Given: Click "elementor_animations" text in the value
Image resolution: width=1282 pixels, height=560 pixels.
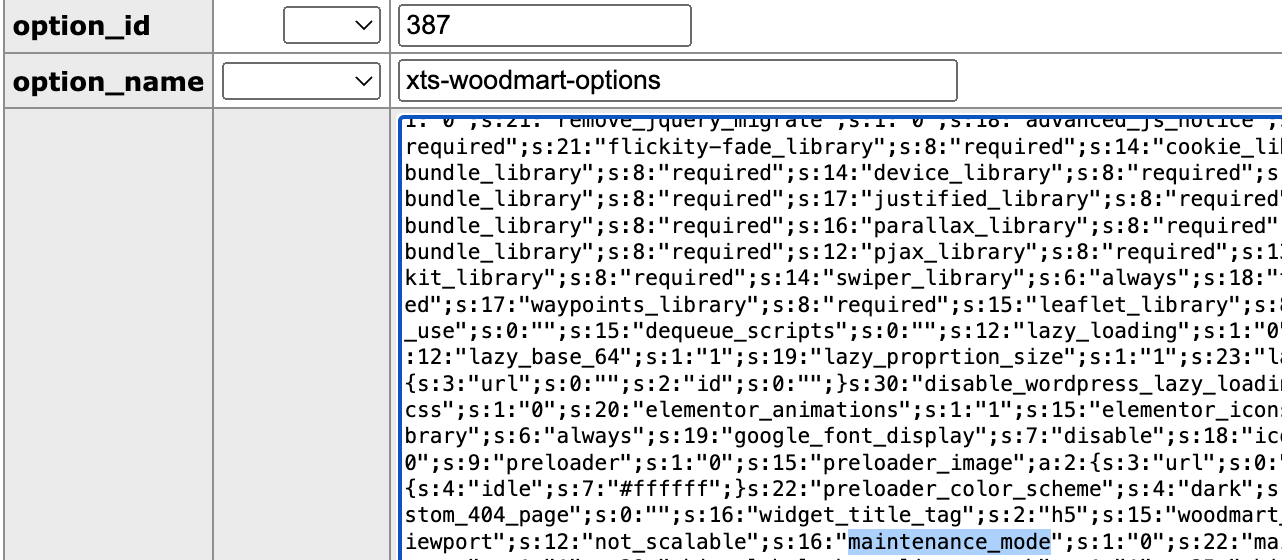Looking at the screenshot, I should pyautogui.click(x=774, y=410).
